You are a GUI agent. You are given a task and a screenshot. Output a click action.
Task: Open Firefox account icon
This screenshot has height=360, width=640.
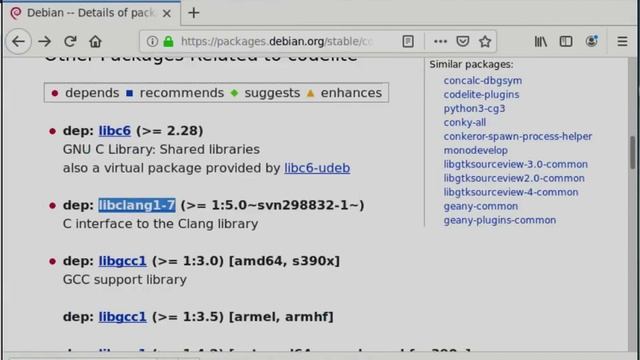click(x=591, y=41)
